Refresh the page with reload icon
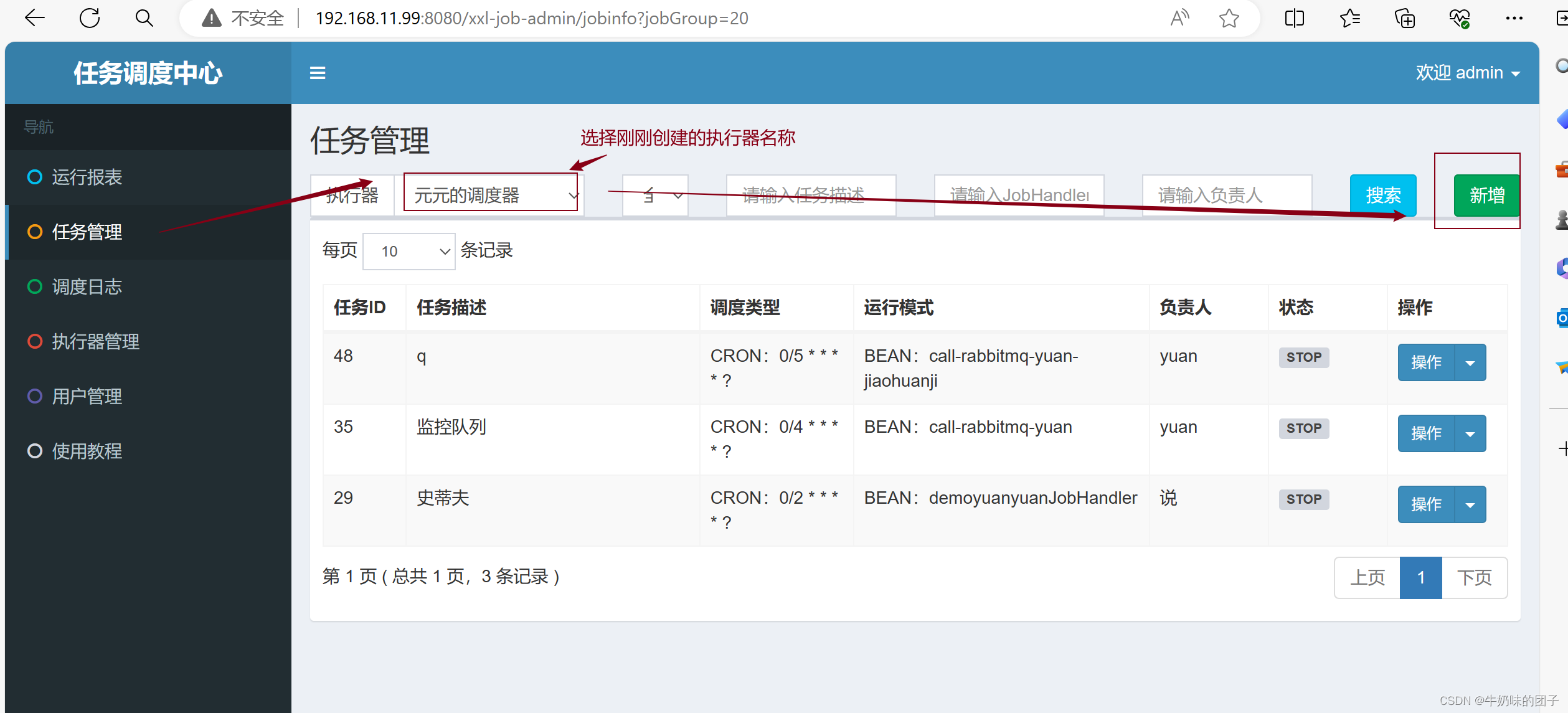Viewport: 1568px width, 713px height. click(x=90, y=18)
